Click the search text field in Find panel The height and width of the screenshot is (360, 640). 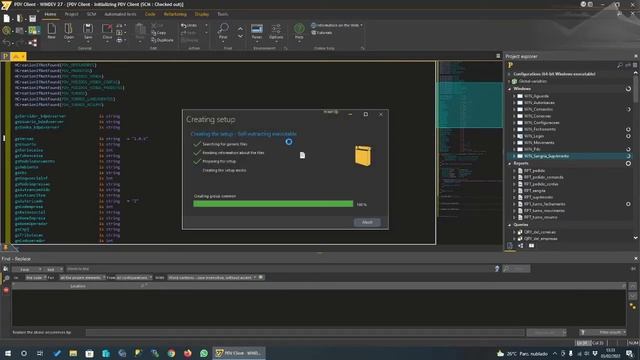click(x=279, y=269)
